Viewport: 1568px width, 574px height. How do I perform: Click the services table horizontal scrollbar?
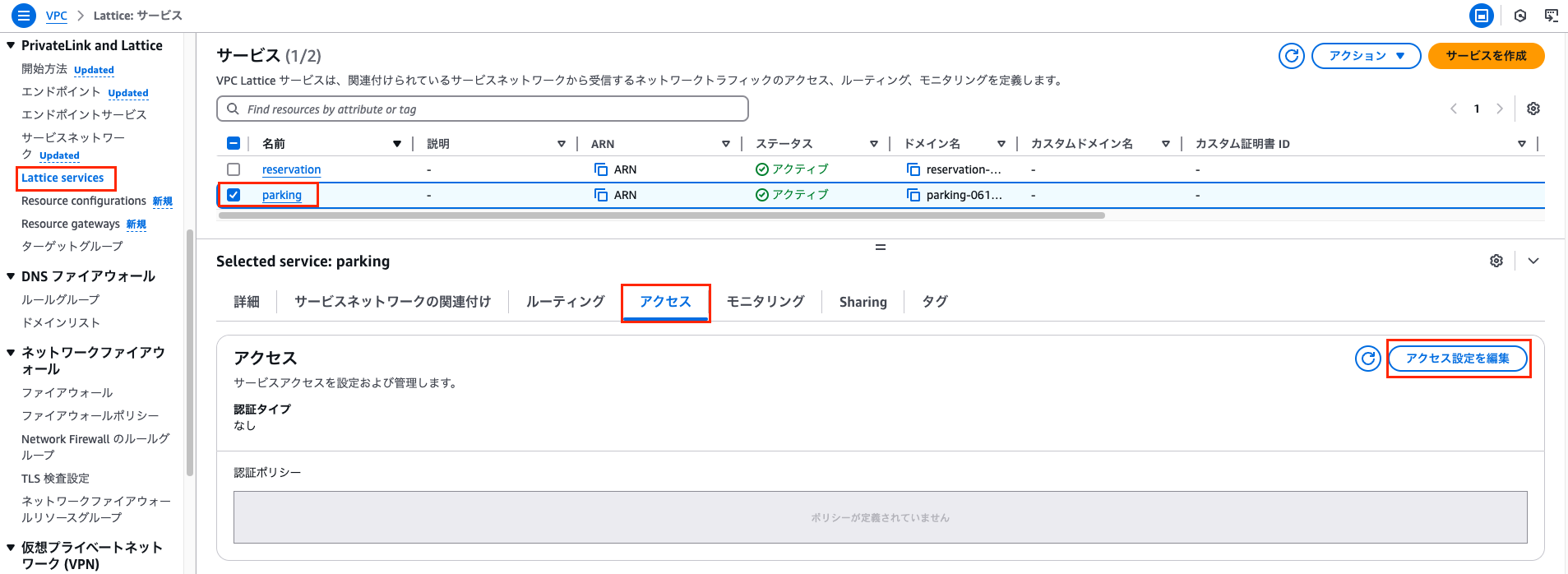pyautogui.click(x=661, y=215)
